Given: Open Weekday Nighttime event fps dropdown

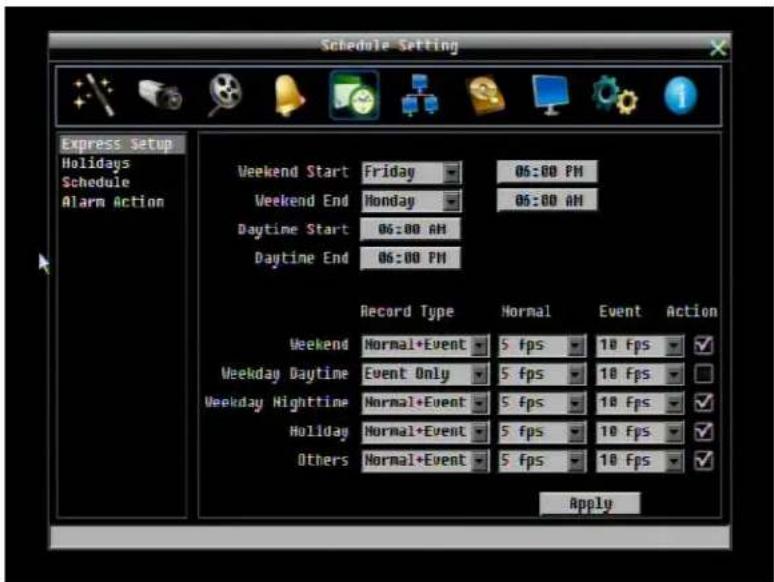Looking at the screenshot, I should click(x=640, y=403).
